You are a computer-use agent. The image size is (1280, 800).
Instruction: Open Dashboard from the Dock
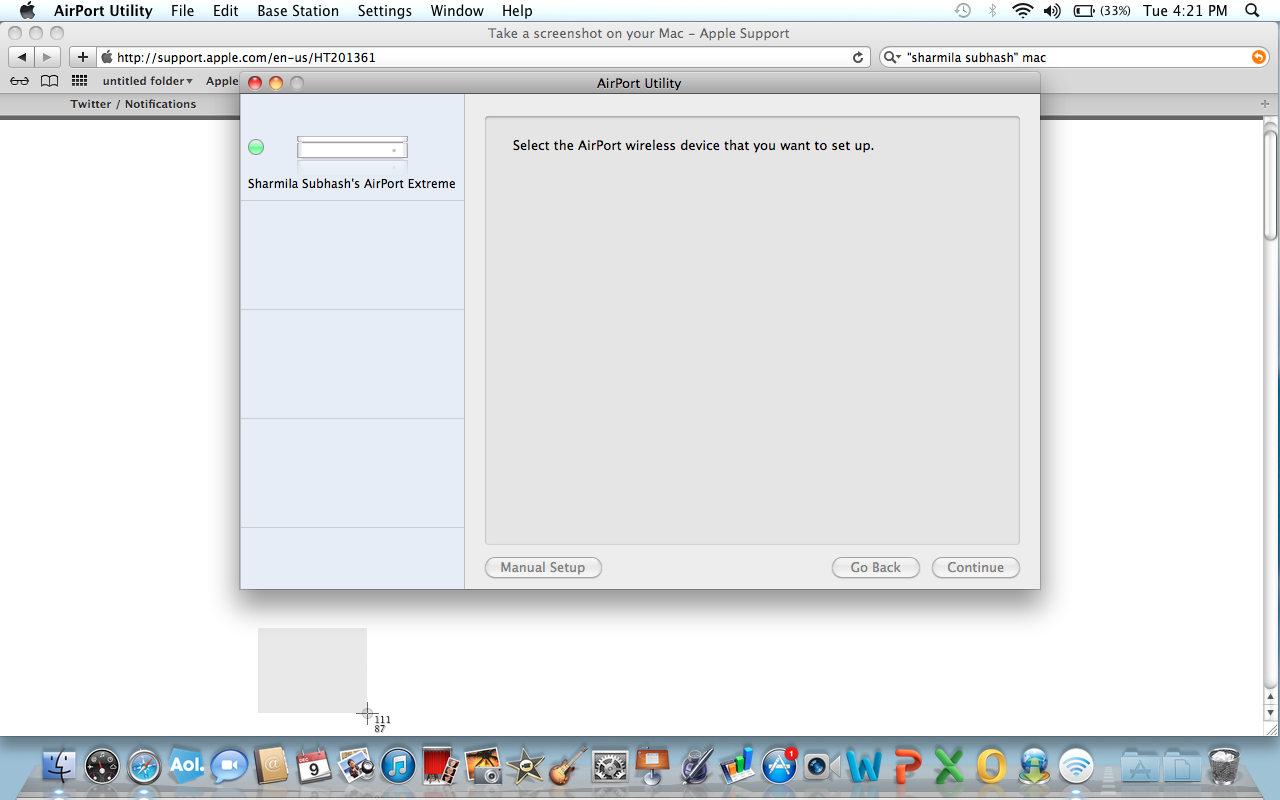(x=102, y=767)
